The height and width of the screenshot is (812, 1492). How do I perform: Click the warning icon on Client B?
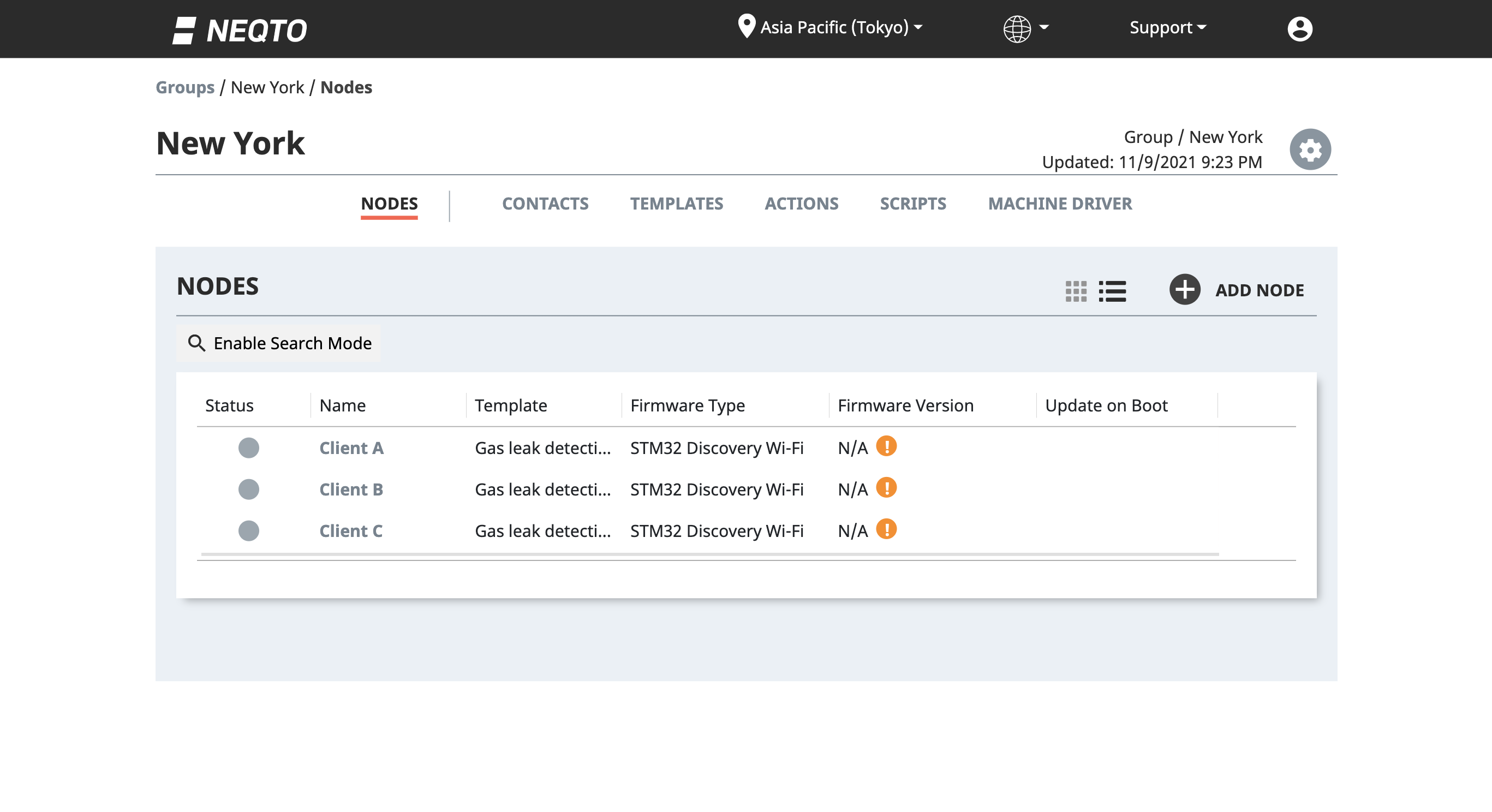coord(887,488)
